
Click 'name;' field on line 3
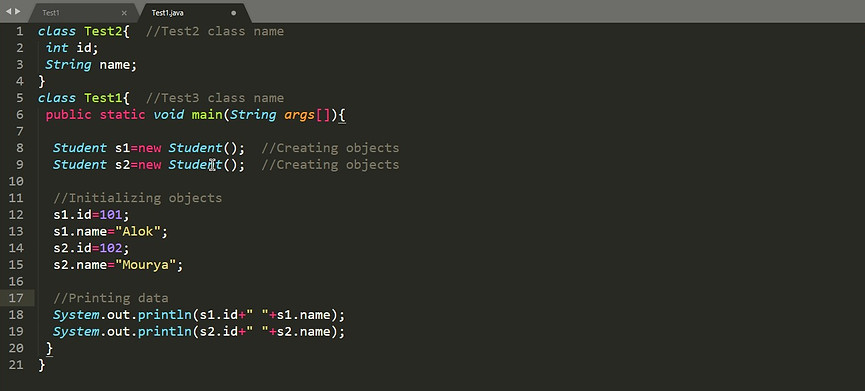pos(118,65)
